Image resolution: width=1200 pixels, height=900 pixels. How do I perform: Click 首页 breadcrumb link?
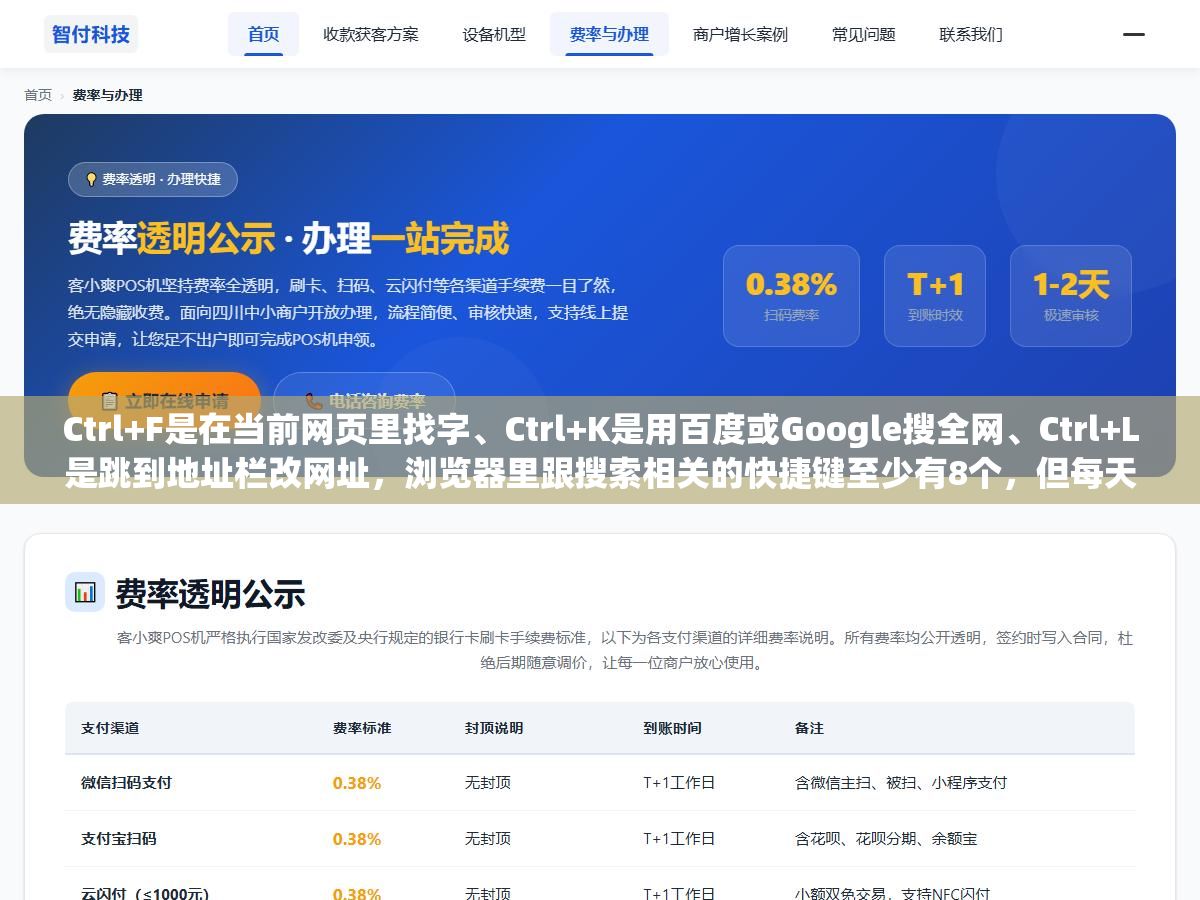pos(38,95)
